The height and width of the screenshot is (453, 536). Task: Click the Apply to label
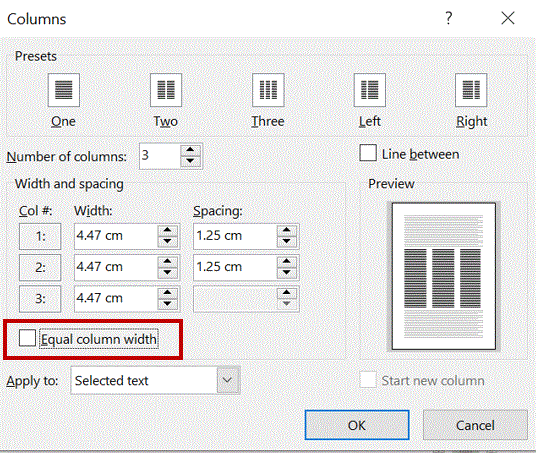click(32, 381)
